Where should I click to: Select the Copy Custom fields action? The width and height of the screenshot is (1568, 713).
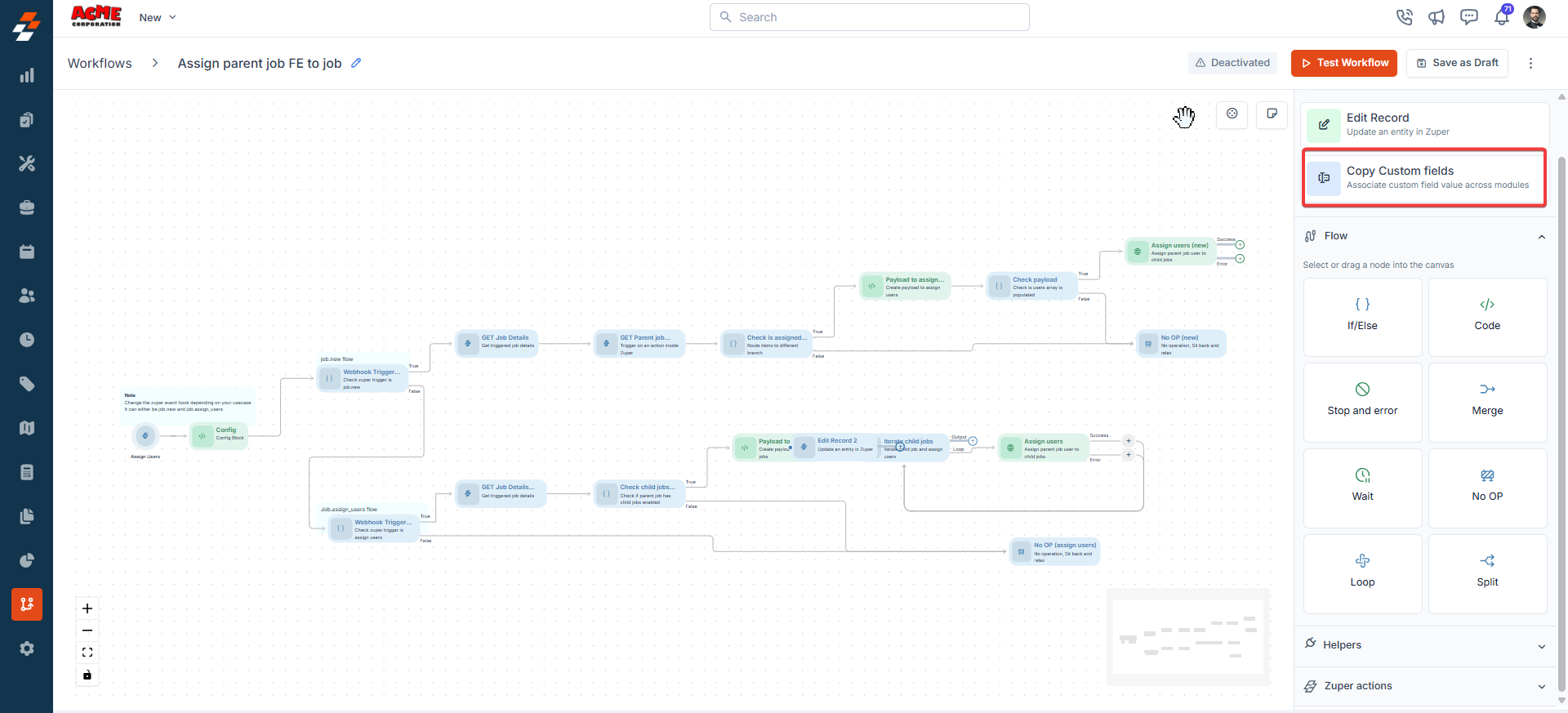click(1425, 178)
